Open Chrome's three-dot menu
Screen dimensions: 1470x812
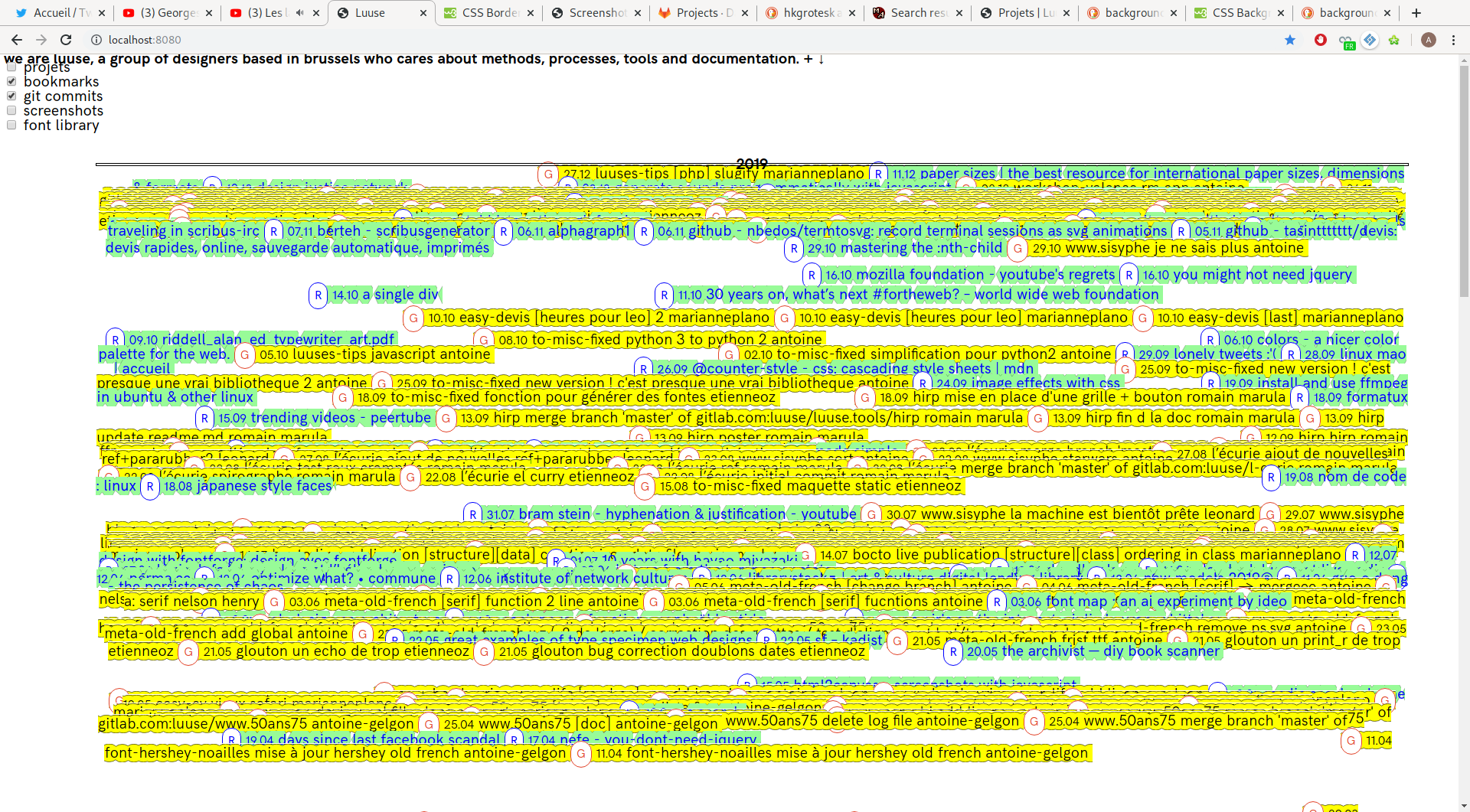click(1453, 40)
